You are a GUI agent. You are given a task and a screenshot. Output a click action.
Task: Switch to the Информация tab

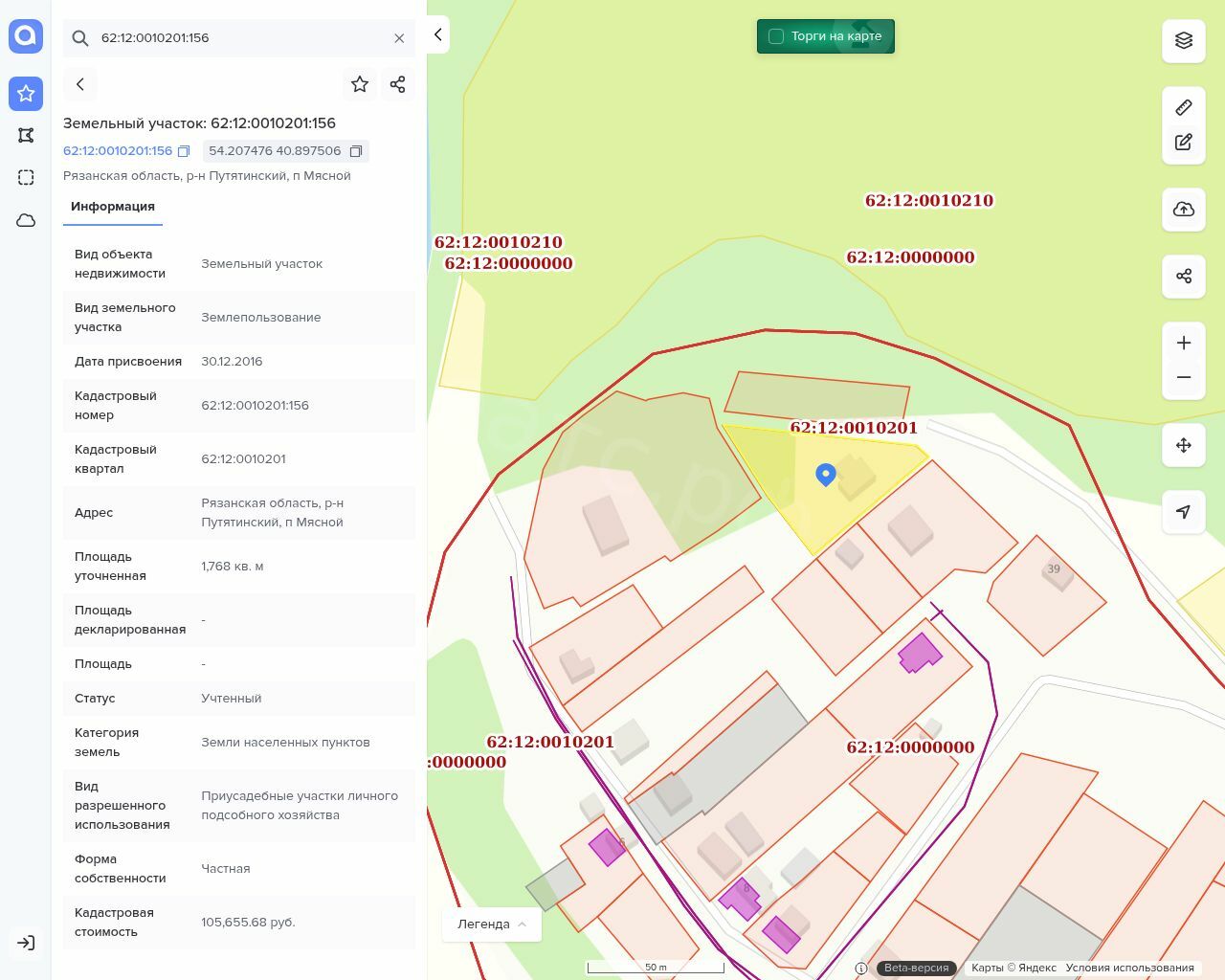113,207
